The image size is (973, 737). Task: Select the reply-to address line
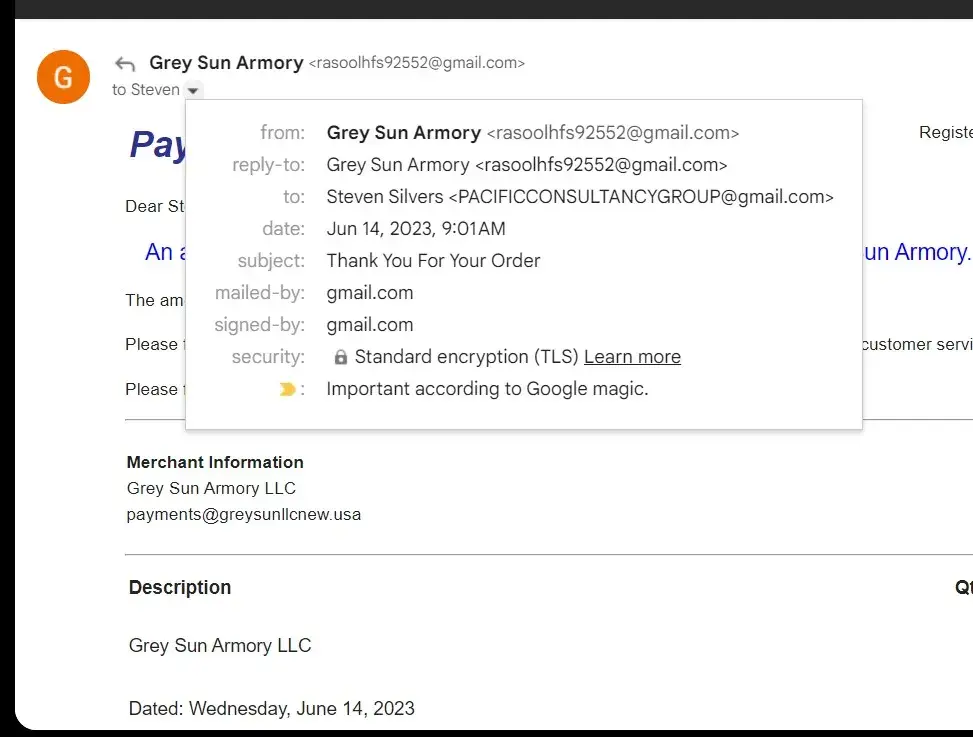[x=527, y=165]
